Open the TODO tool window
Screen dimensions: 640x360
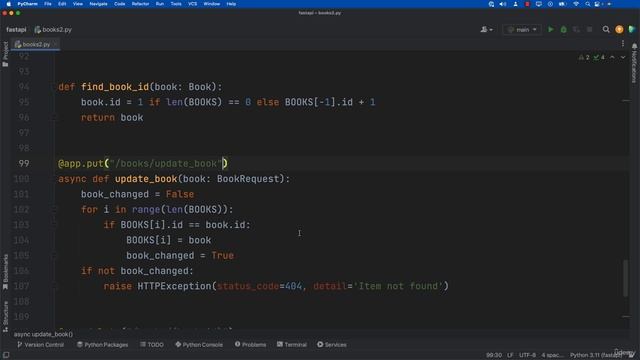(152, 345)
